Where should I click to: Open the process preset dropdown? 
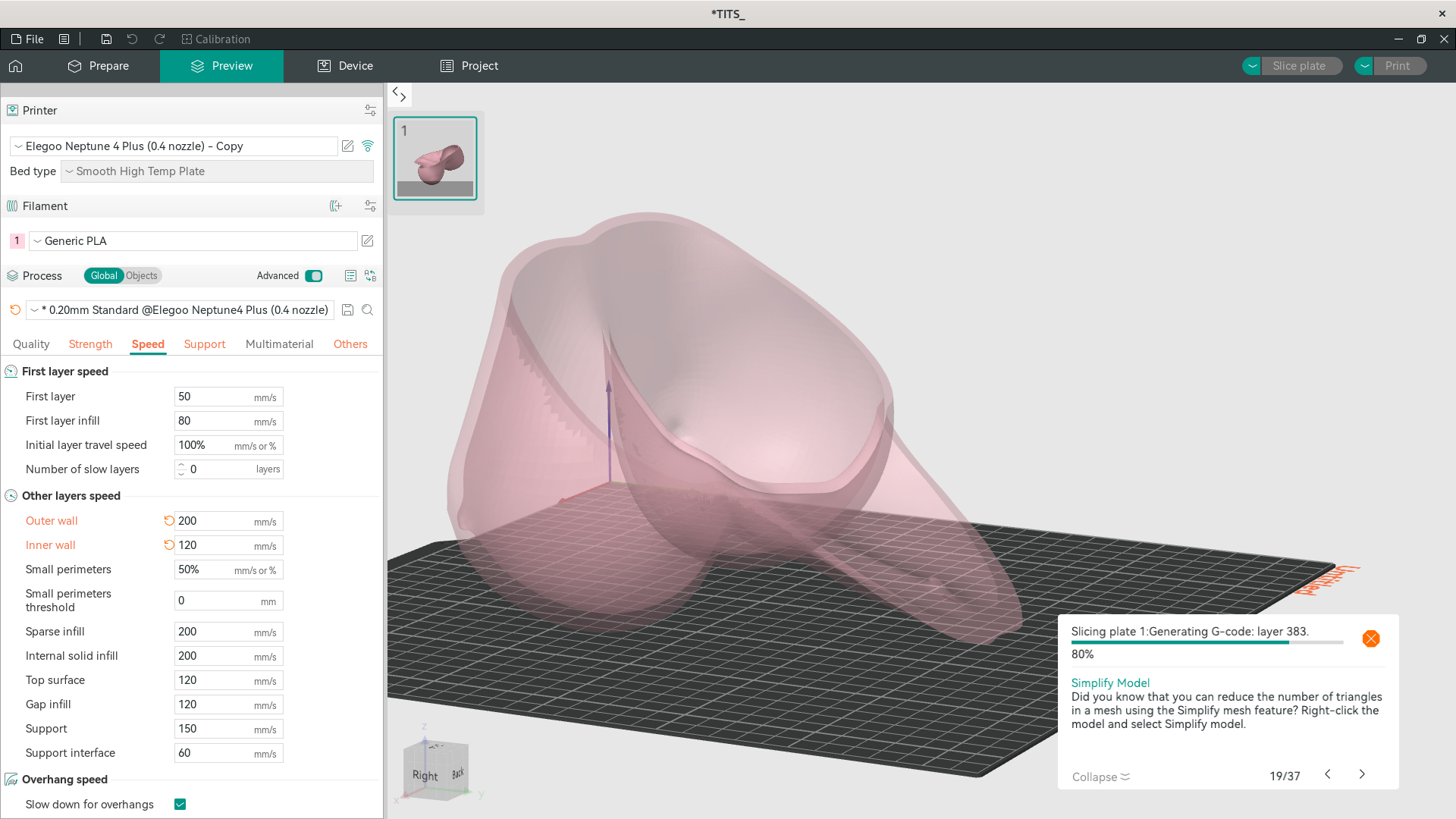(x=180, y=310)
